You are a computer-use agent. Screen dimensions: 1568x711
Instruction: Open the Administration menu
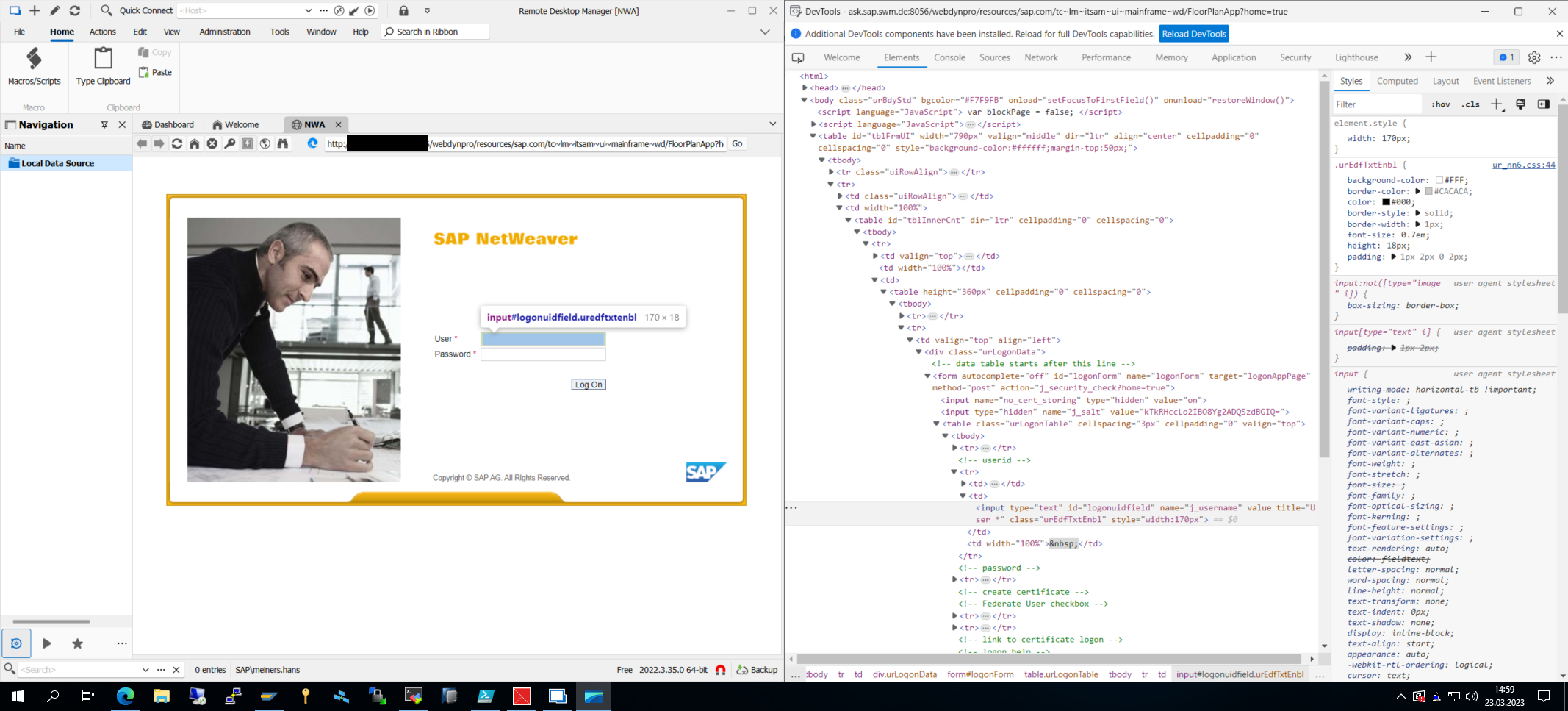coord(225,32)
